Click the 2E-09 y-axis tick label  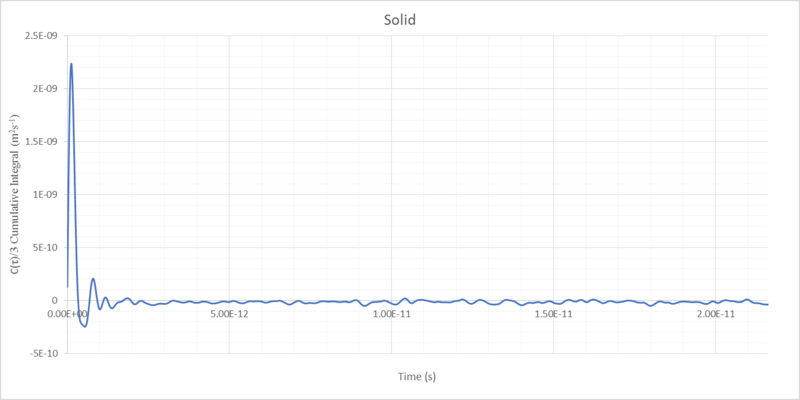tap(45, 89)
